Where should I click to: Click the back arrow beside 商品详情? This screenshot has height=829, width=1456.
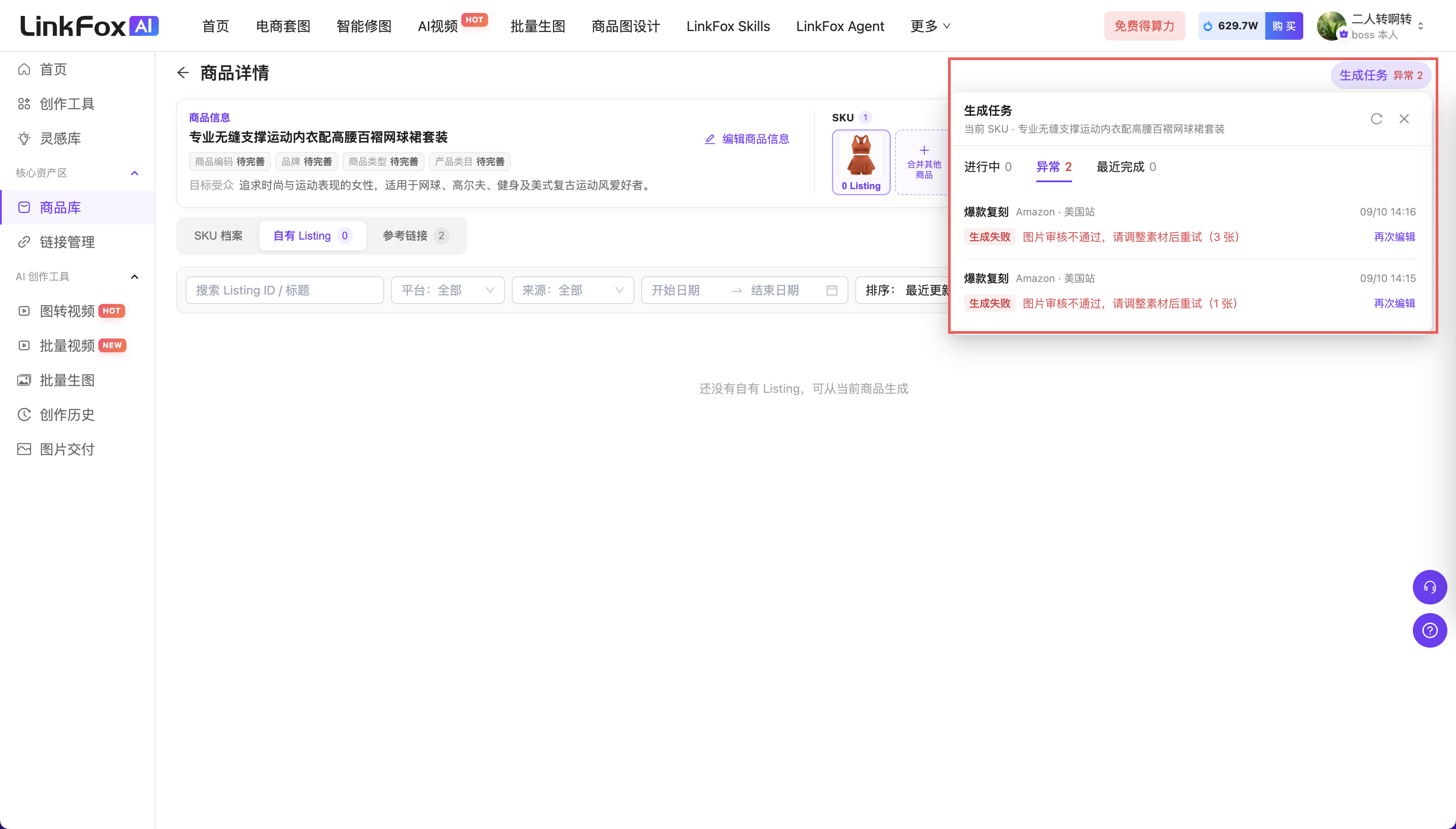coord(183,72)
